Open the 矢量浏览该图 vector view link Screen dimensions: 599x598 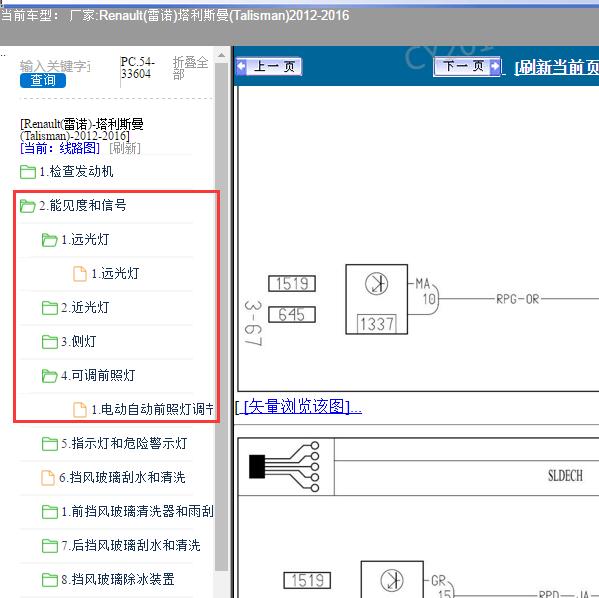pyautogui.click(x=298, y=406)
